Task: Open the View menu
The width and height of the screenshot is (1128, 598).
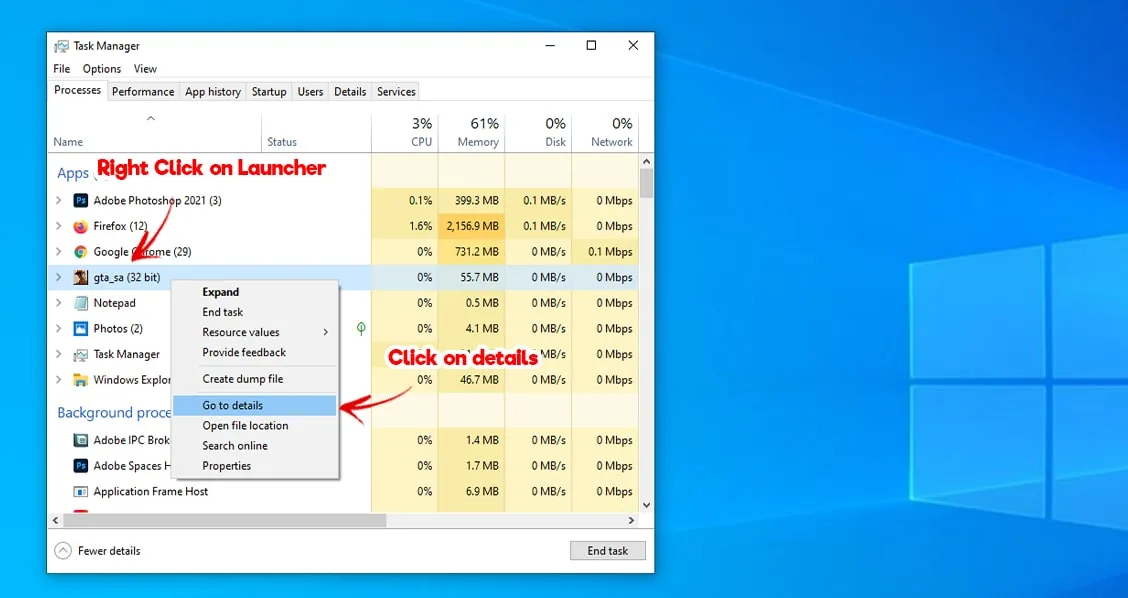Action: 145,69
